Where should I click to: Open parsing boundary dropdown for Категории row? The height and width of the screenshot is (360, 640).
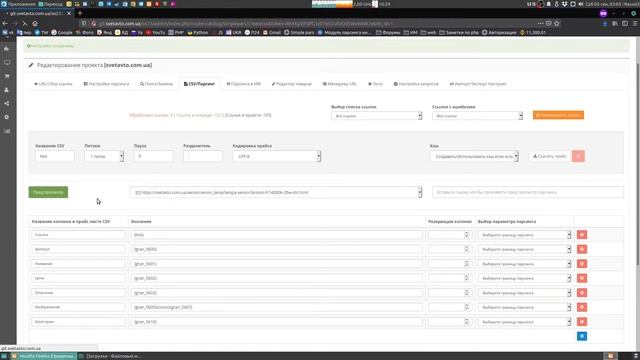tap(524, 322)
